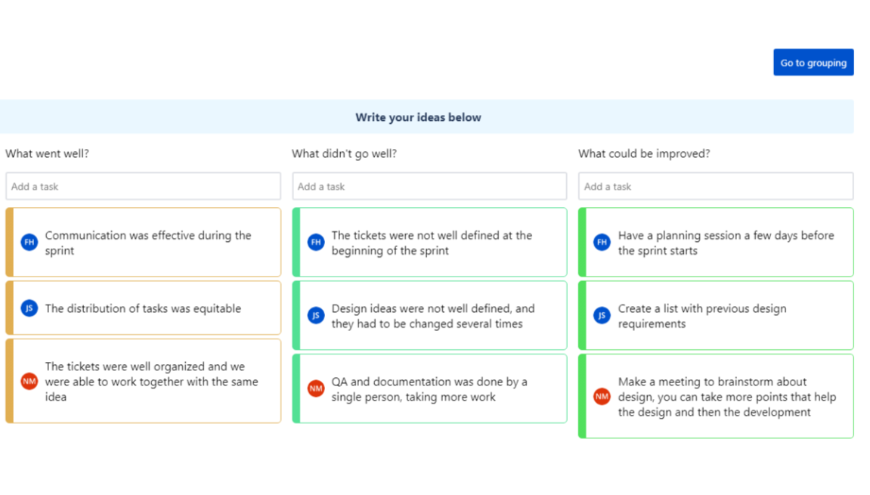Click JS avatar on Design ideas card

(x=316, y=315)
